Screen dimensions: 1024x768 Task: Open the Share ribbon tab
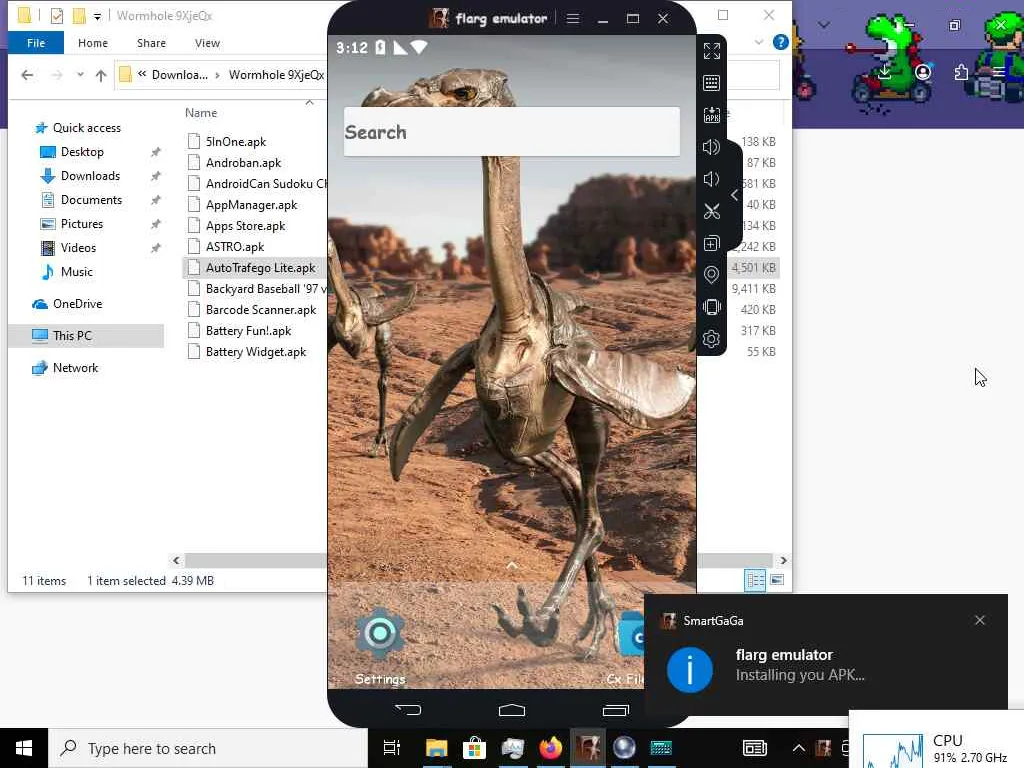tap(151, 43)
